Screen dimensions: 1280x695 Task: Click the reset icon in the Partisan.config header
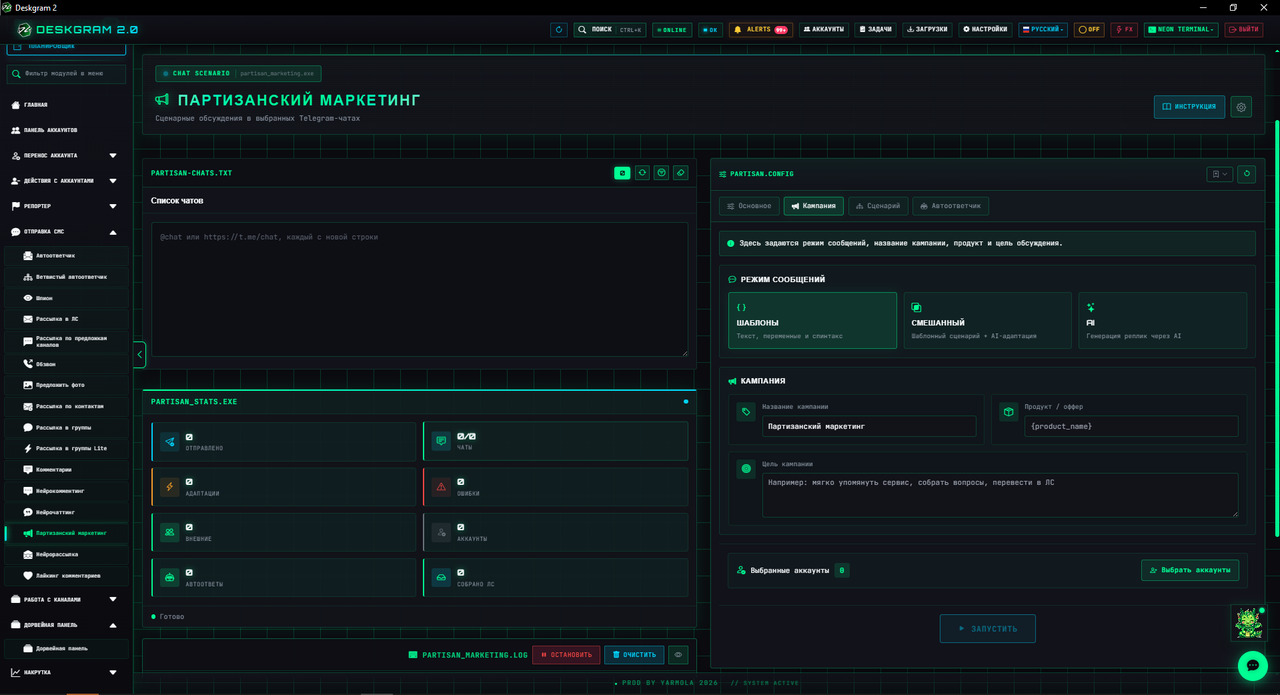pyautogui.click(x=1246, y=174)
